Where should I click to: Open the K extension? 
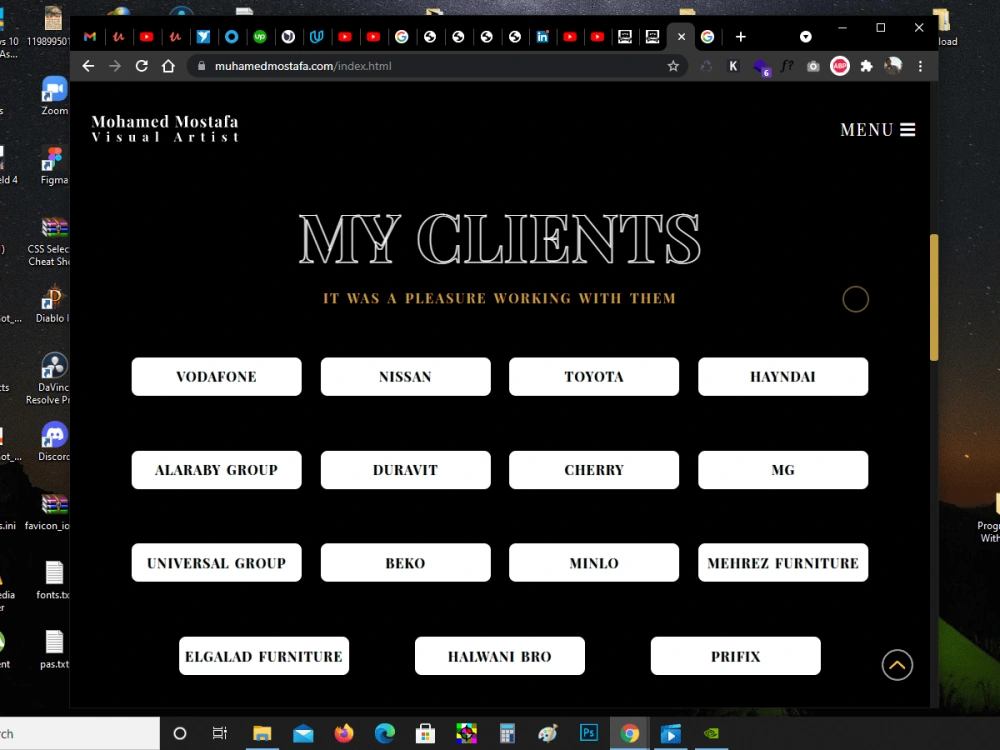(x=733, y=66)
